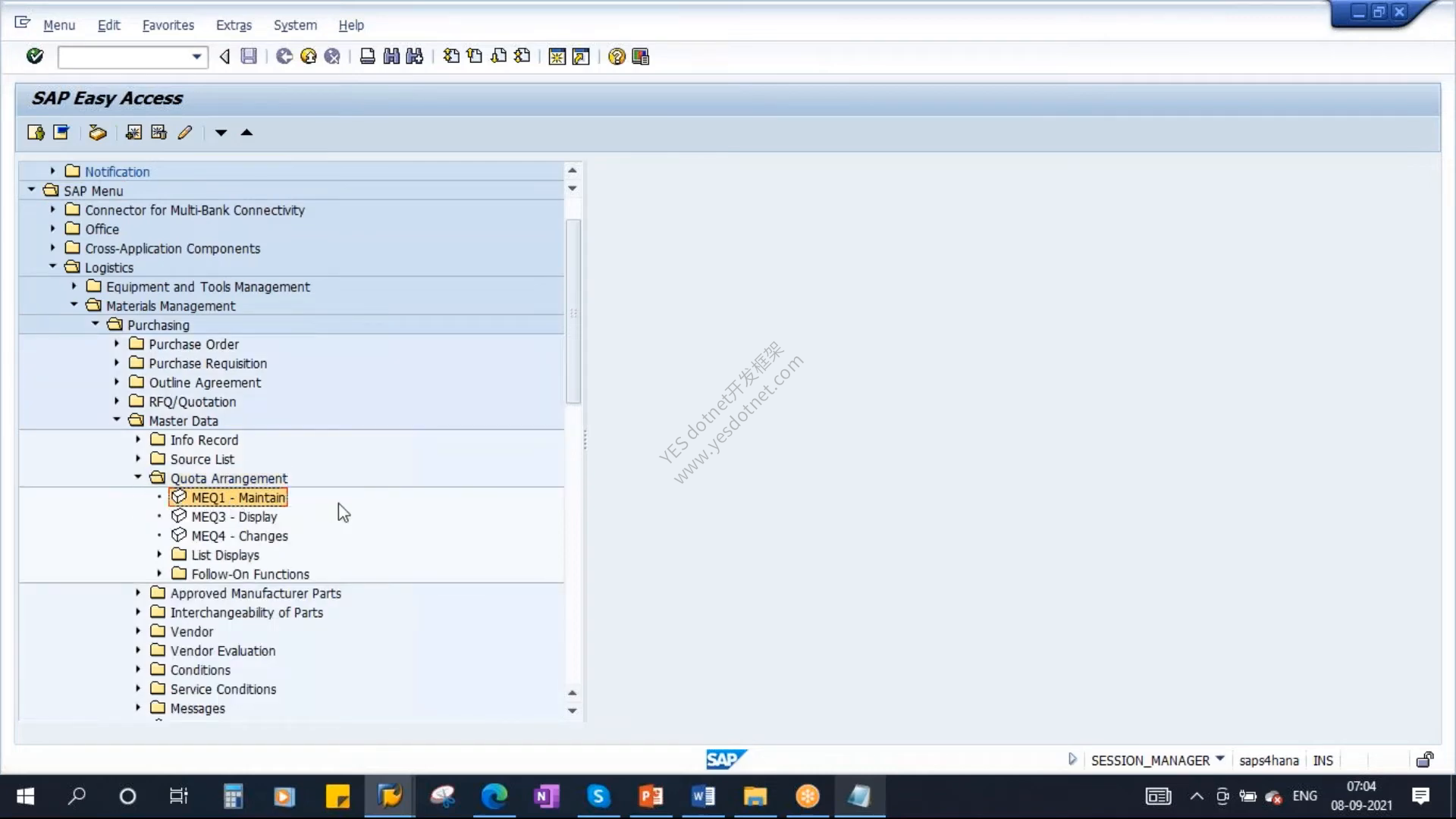This screenshot has height=819, width=1456.
Task: Click the Help question mark icon
Action: tap(617, 57)
